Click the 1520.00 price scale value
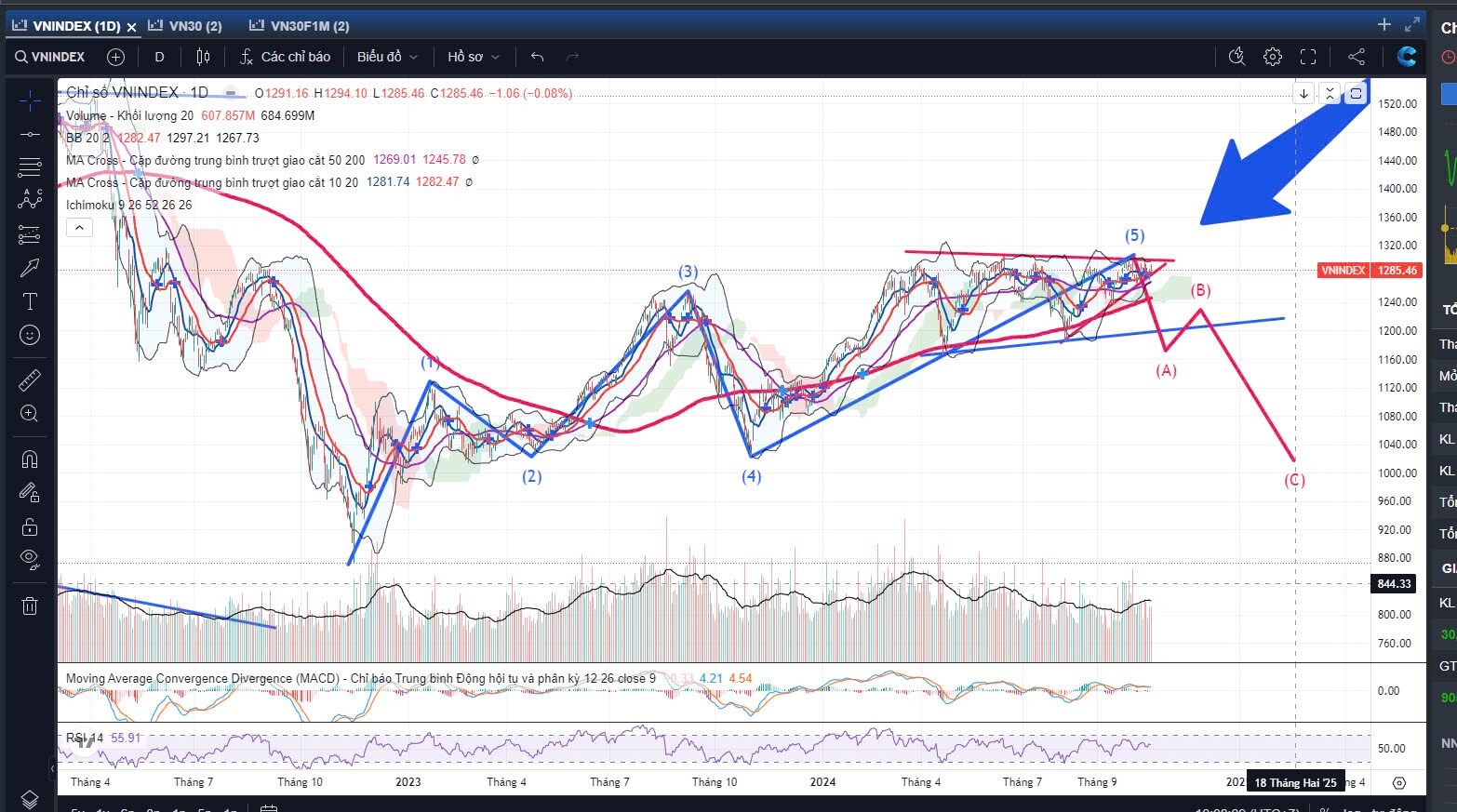The width and height of the screenshot is (1457, 812). click(1398, 103)
